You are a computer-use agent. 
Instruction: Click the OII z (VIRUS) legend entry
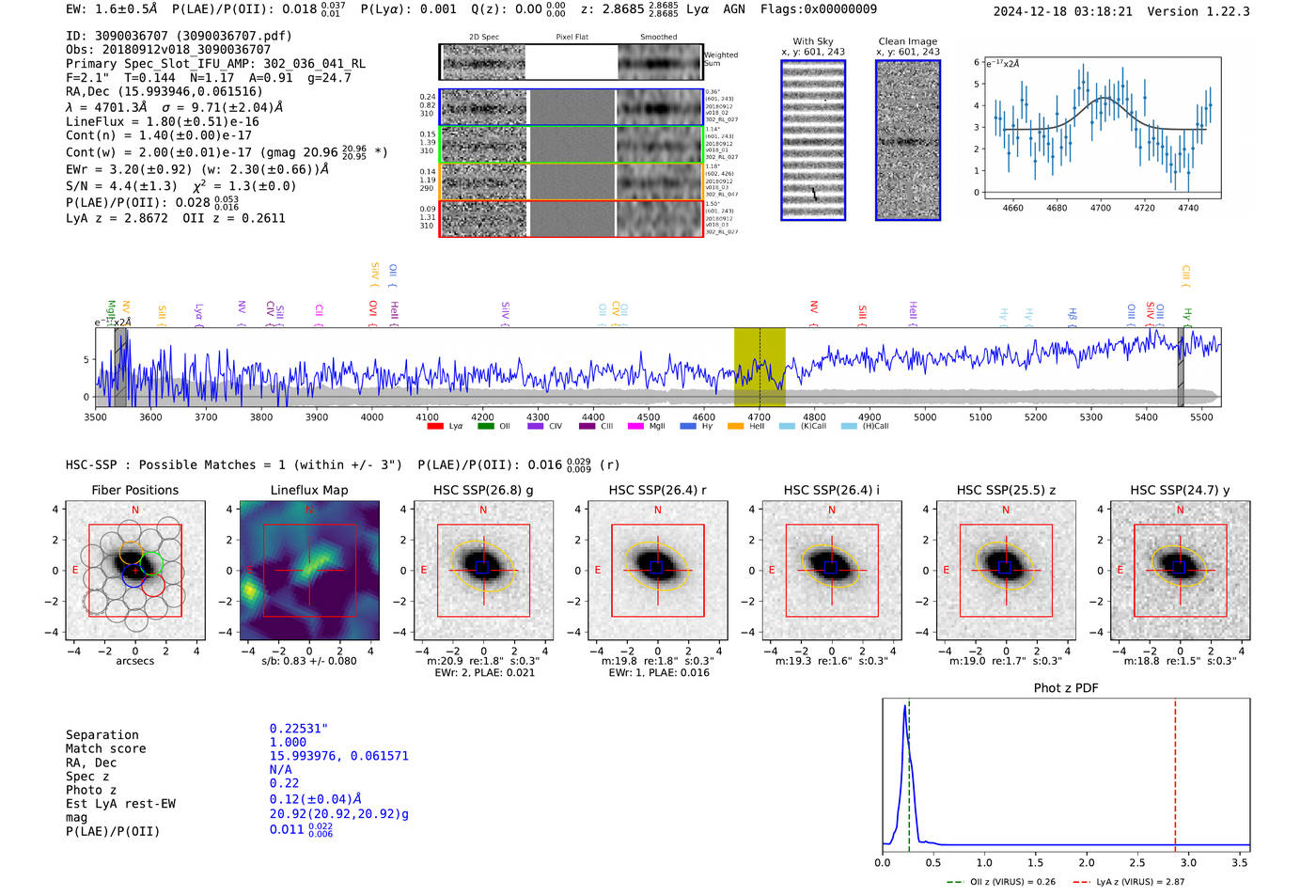[1000, 882]
